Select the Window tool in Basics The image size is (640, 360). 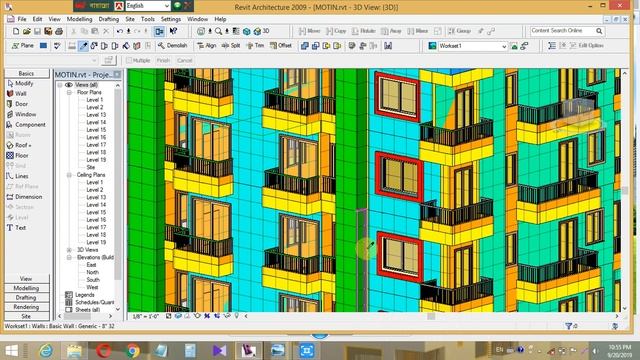[x=21, y=114]
